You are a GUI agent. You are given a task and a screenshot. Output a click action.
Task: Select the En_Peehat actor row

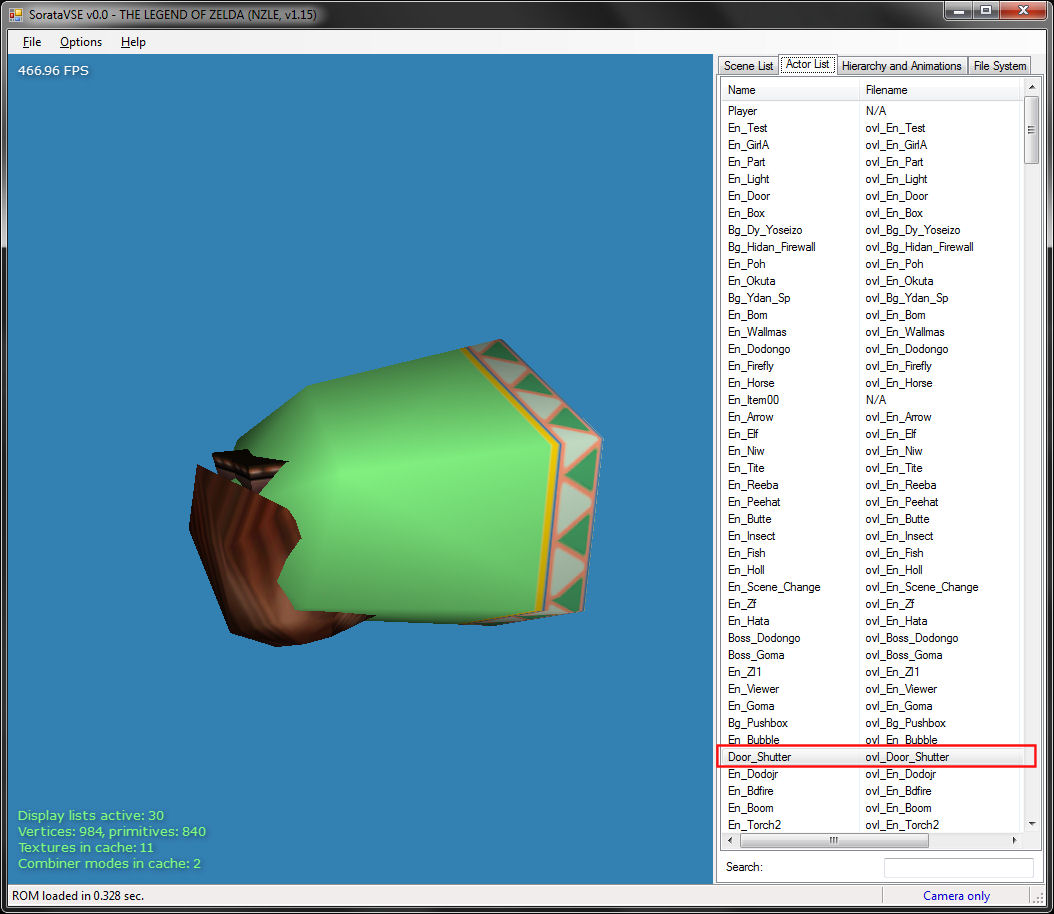[873, 502]
